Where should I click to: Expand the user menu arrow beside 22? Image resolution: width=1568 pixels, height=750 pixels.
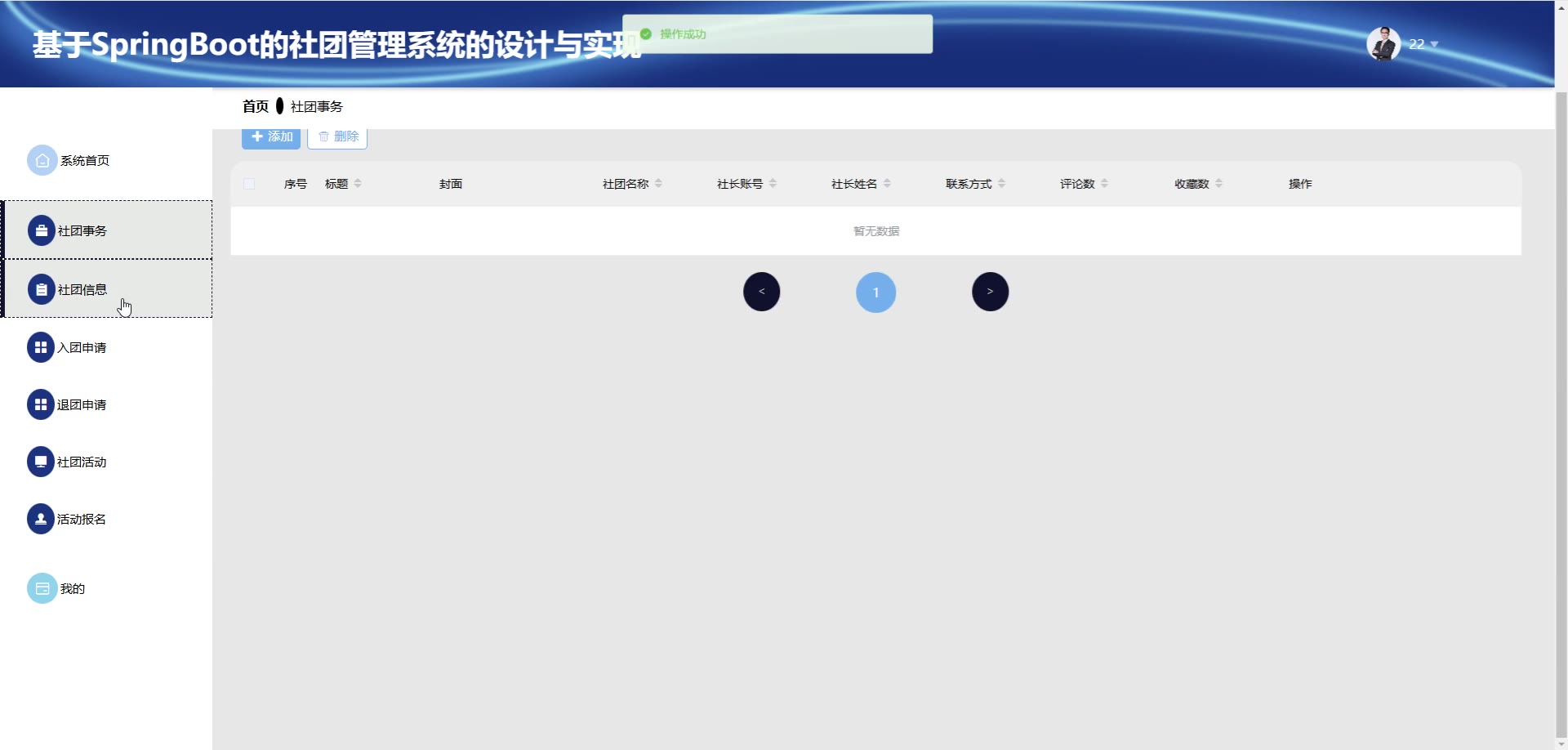pos(1434,44)
